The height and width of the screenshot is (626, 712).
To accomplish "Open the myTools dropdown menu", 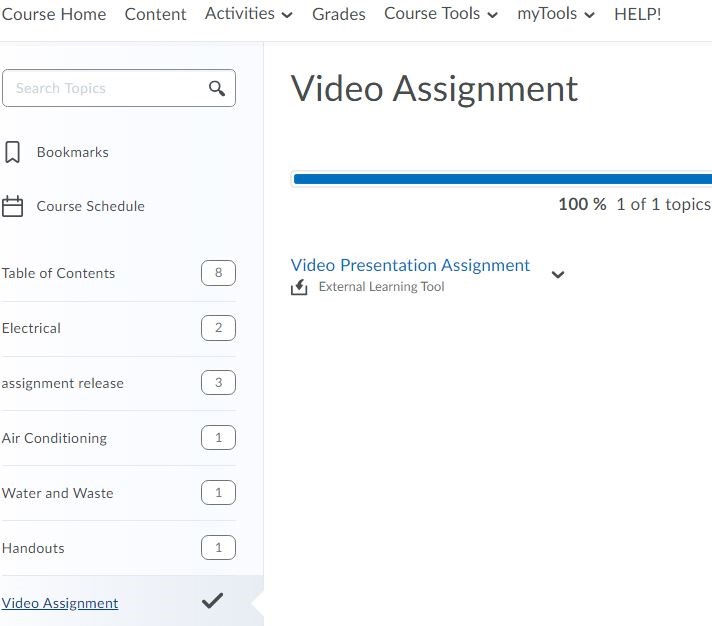I will tap(555, 14).
